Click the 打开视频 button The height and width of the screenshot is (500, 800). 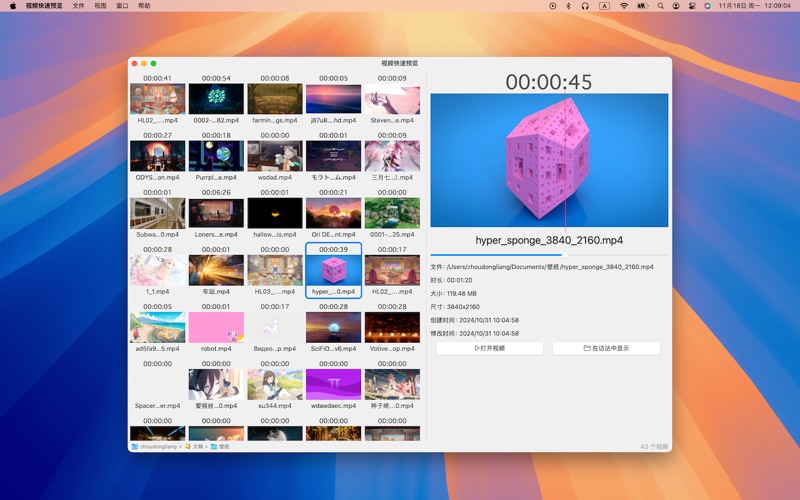489,348
